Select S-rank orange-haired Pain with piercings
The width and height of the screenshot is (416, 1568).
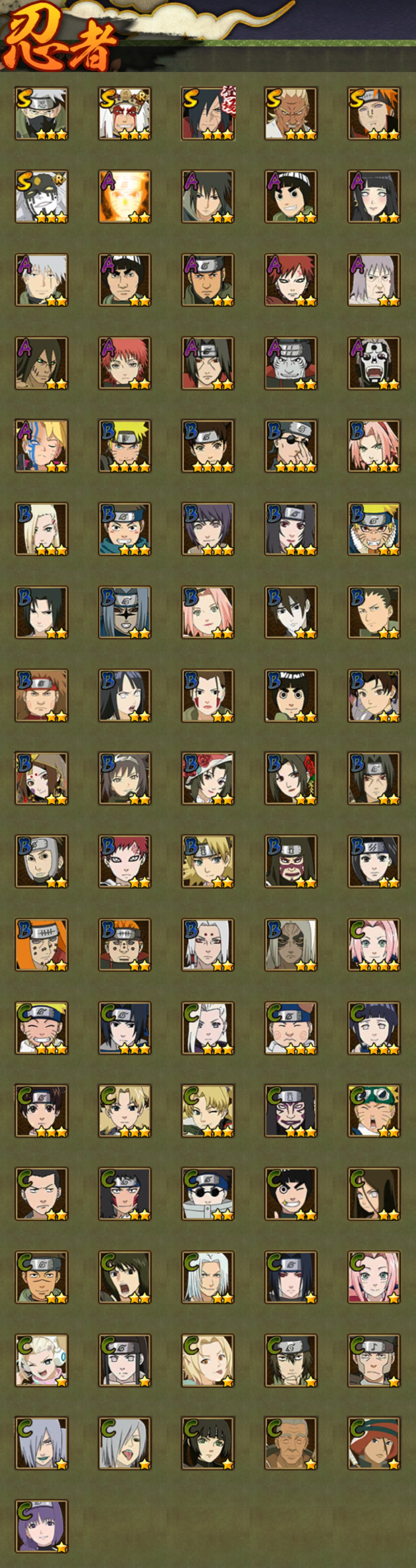[x=374, y=113]
